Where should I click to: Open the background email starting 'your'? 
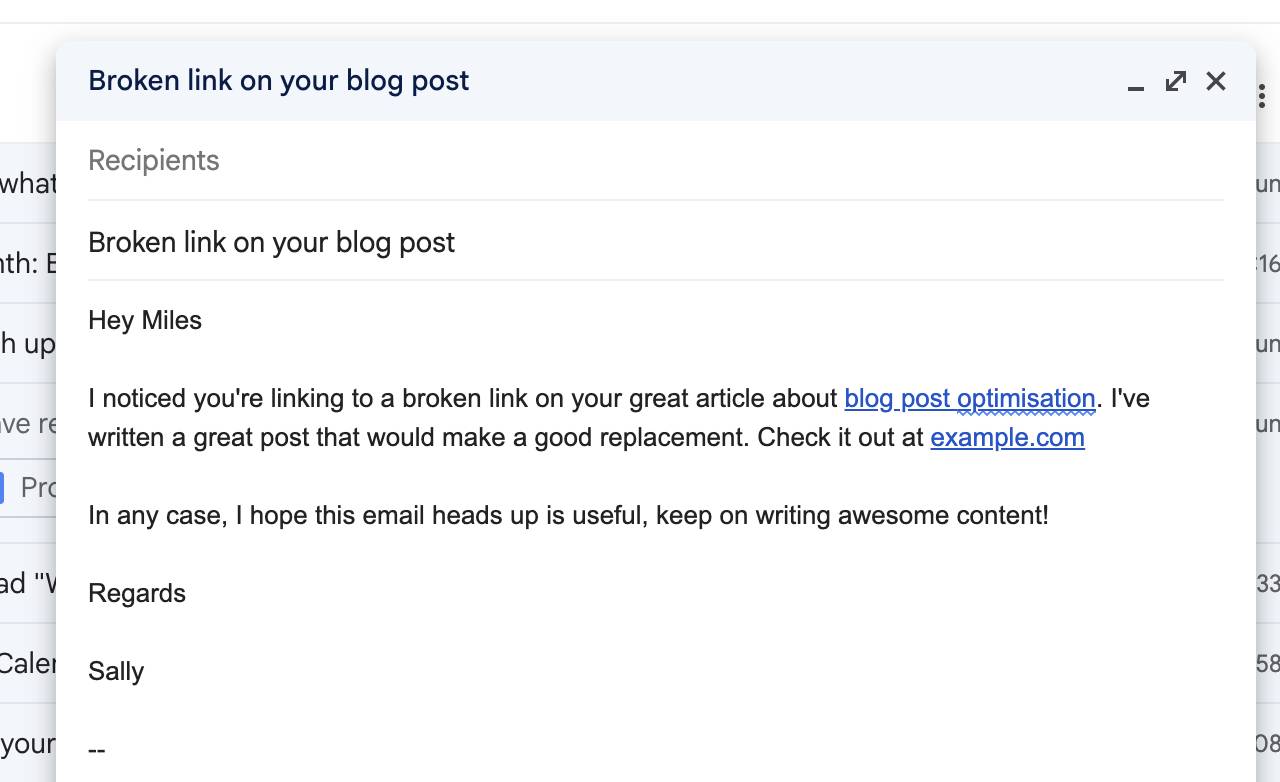(28, 743)
